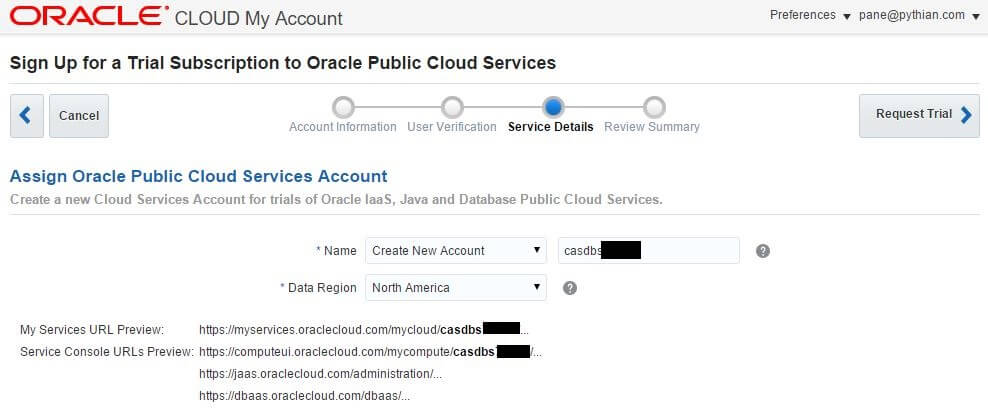This screenshot has width=988, height=409.
Task: Go back using the left arrow button
Action: click(25, 115)
